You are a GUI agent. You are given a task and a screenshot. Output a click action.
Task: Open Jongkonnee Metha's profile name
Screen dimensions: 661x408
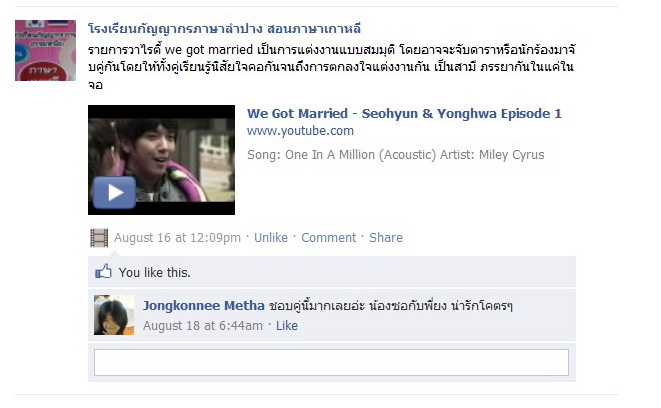204,305
